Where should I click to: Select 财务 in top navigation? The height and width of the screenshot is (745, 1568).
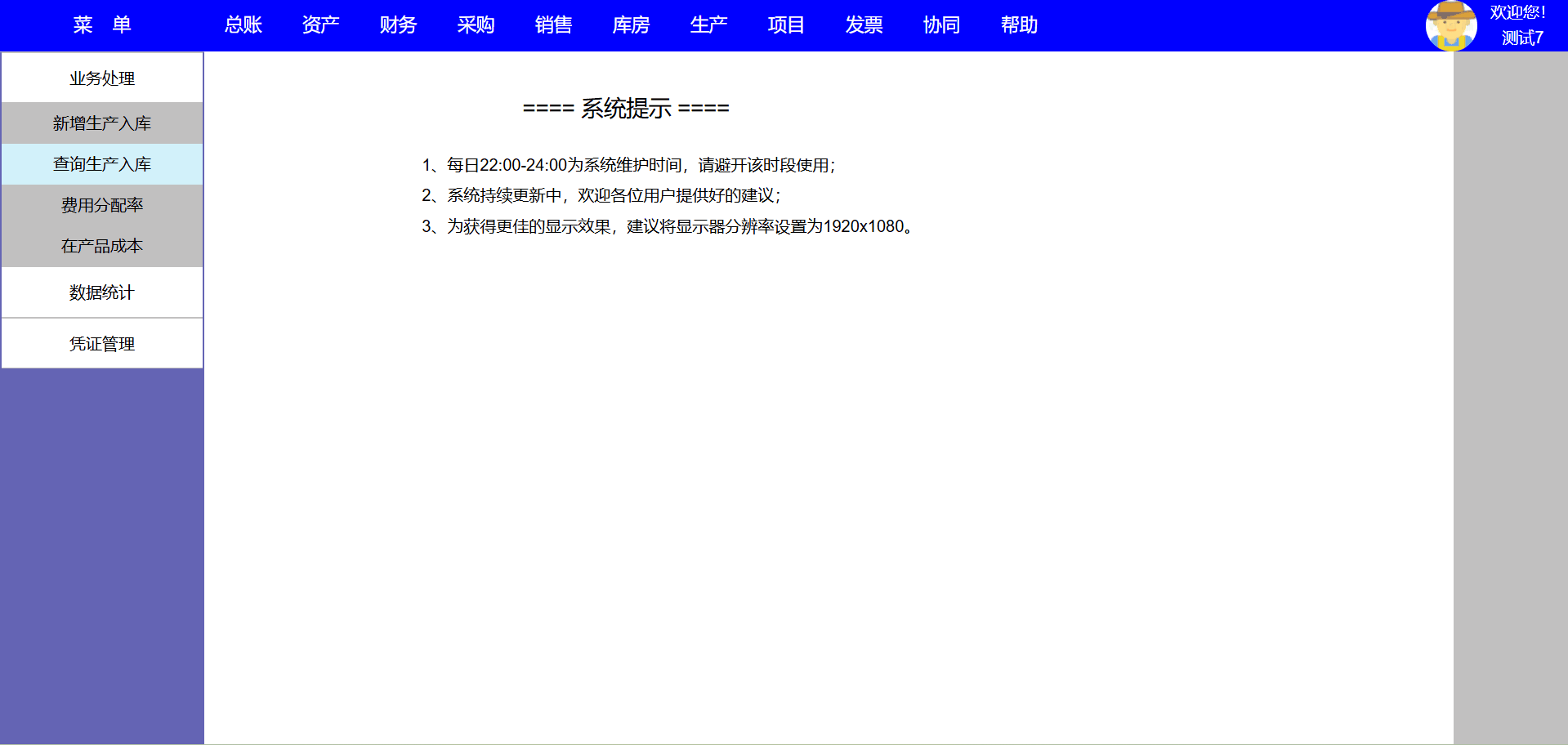(398, 25)
